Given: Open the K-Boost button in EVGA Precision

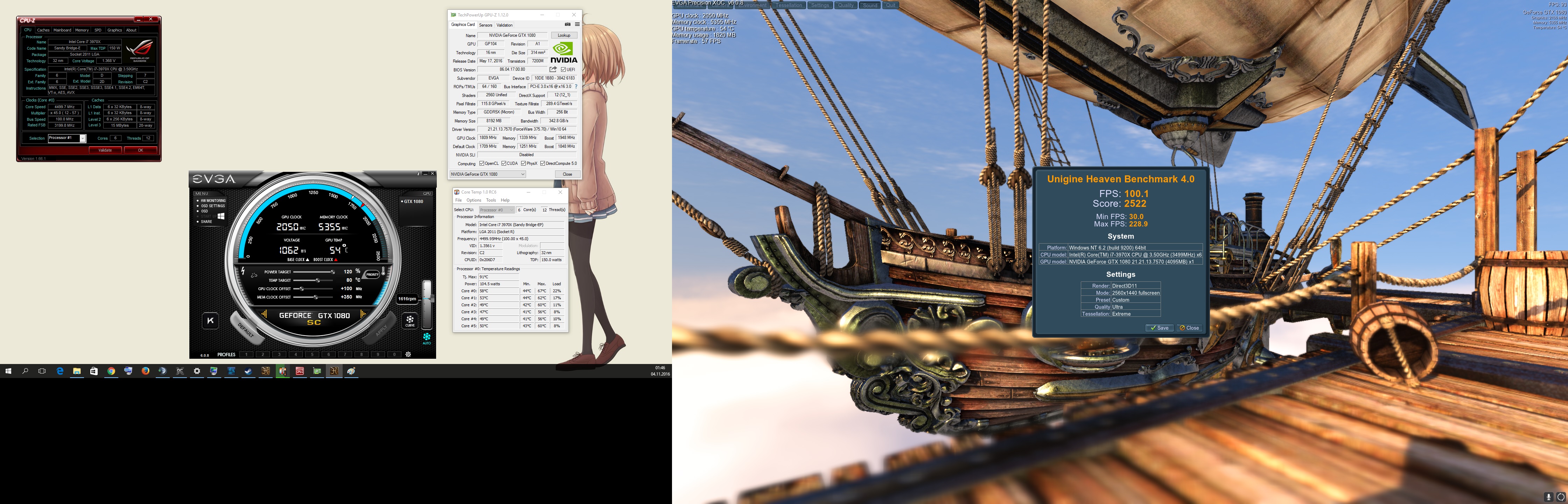Looking at the screenshot, I should click(211, 320).
